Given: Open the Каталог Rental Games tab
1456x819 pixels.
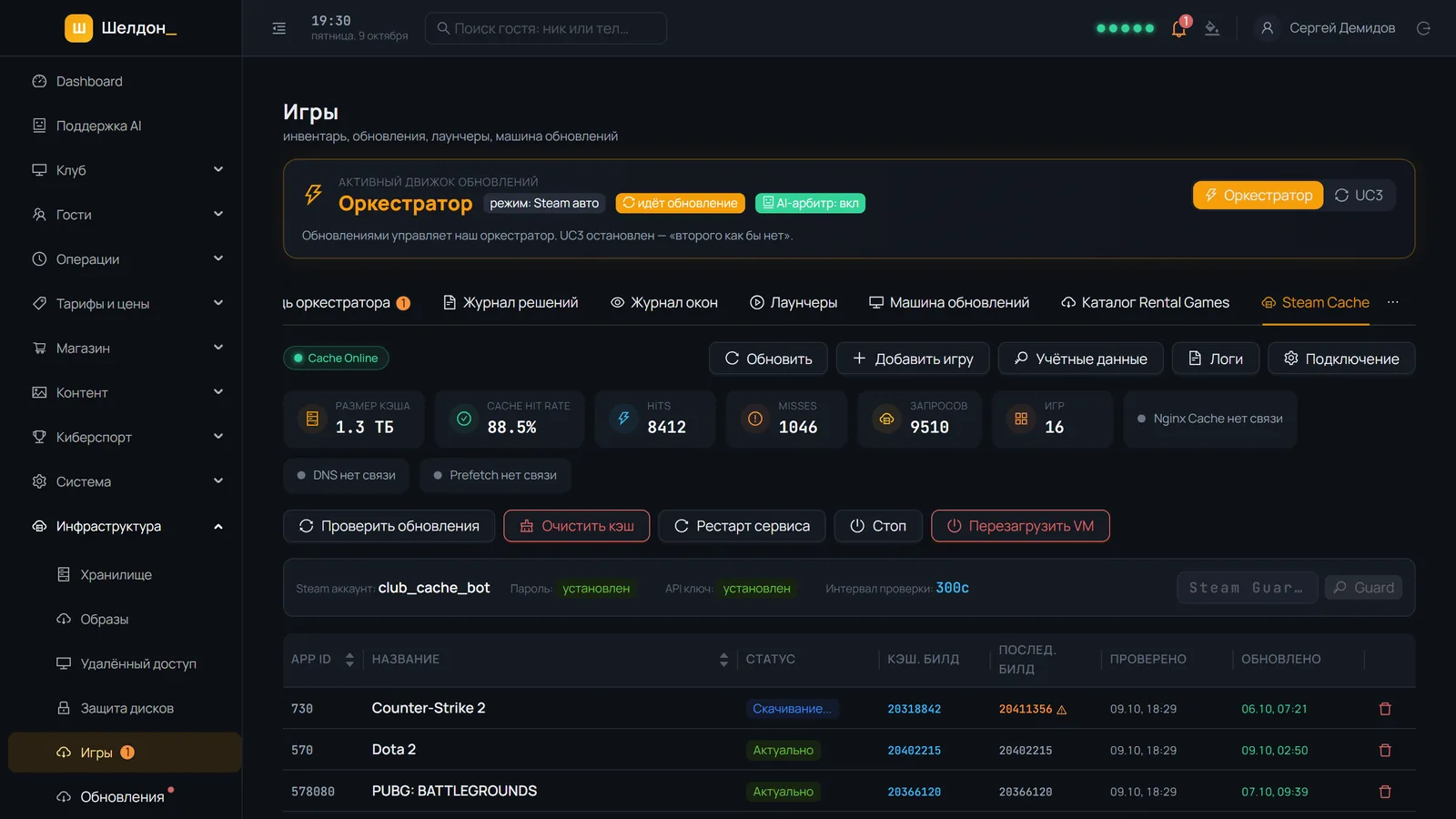Looking at the screenshot, I should click(x=1145, y=302).
